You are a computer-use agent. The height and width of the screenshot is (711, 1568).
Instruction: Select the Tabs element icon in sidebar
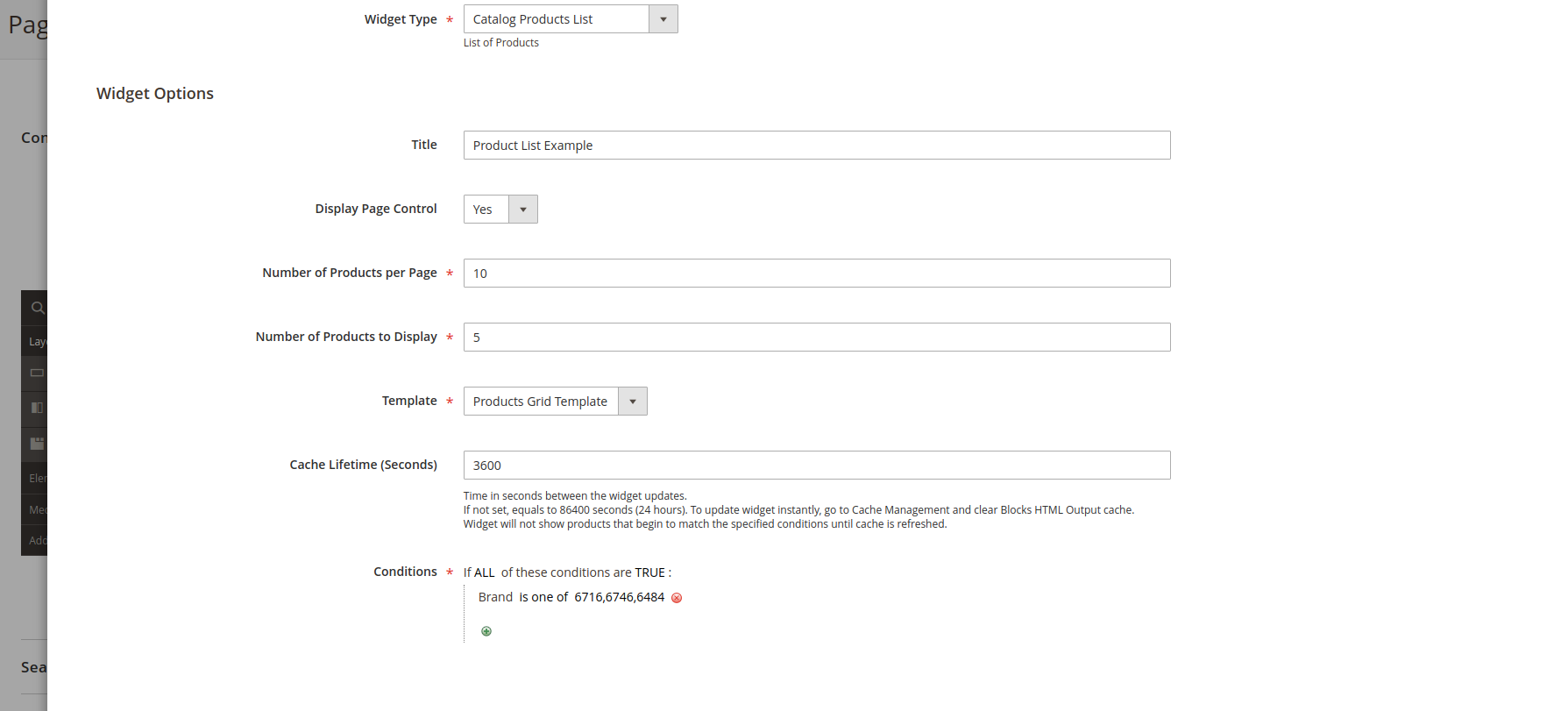(37, 443)
